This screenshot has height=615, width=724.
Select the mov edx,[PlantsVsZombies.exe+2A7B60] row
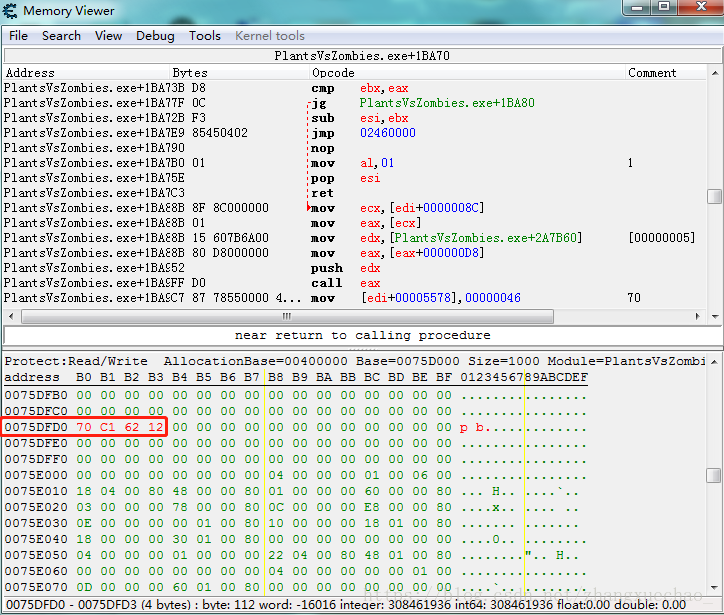pos(355,238)
